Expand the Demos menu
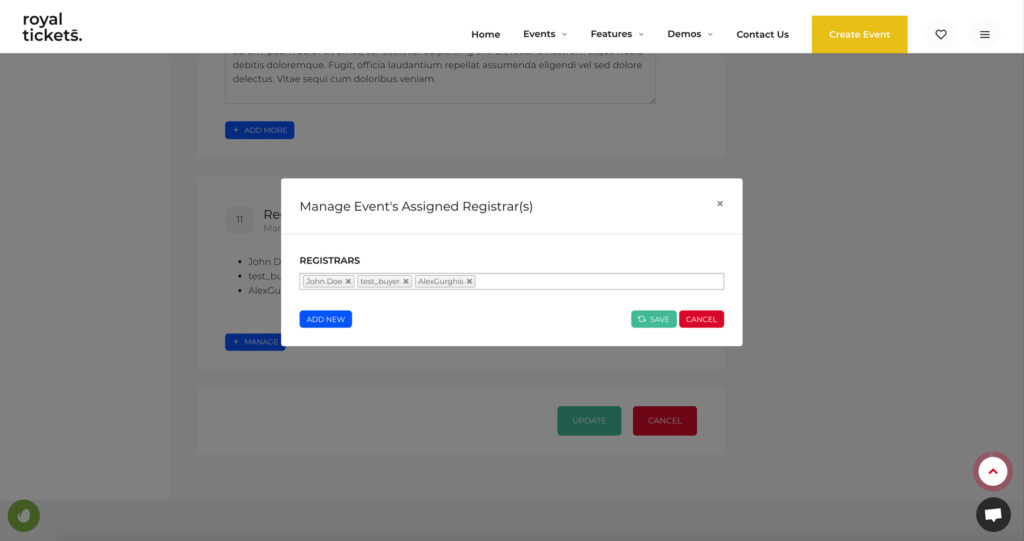1024x541 pixels. [x=690, y=34]
